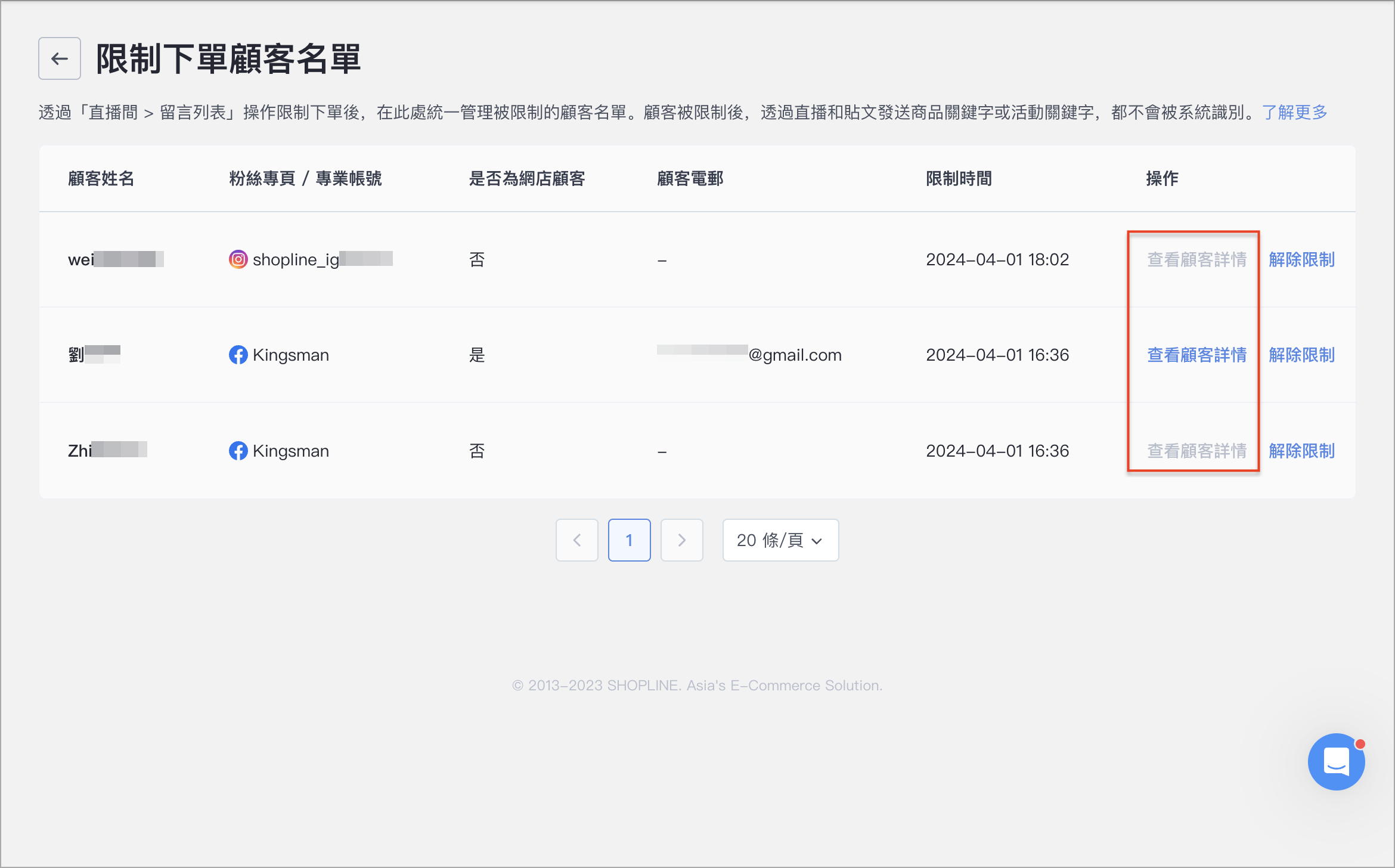Viewport: 1395px width, 868px height.
Task: Click 解除限制 for wei row
Action: (1302, 259)
